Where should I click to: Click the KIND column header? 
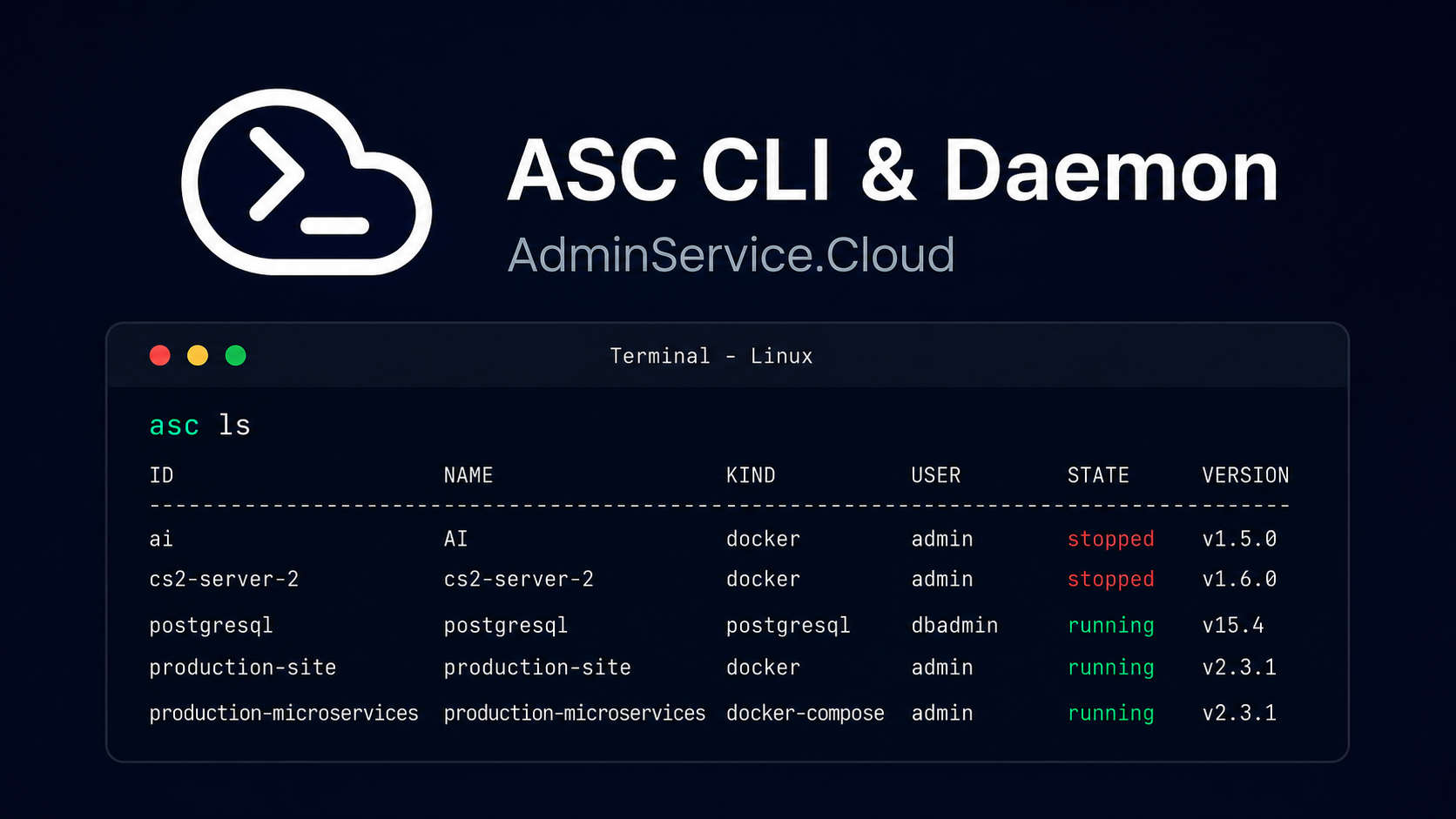pyautogui.click(x=751, y=475)
